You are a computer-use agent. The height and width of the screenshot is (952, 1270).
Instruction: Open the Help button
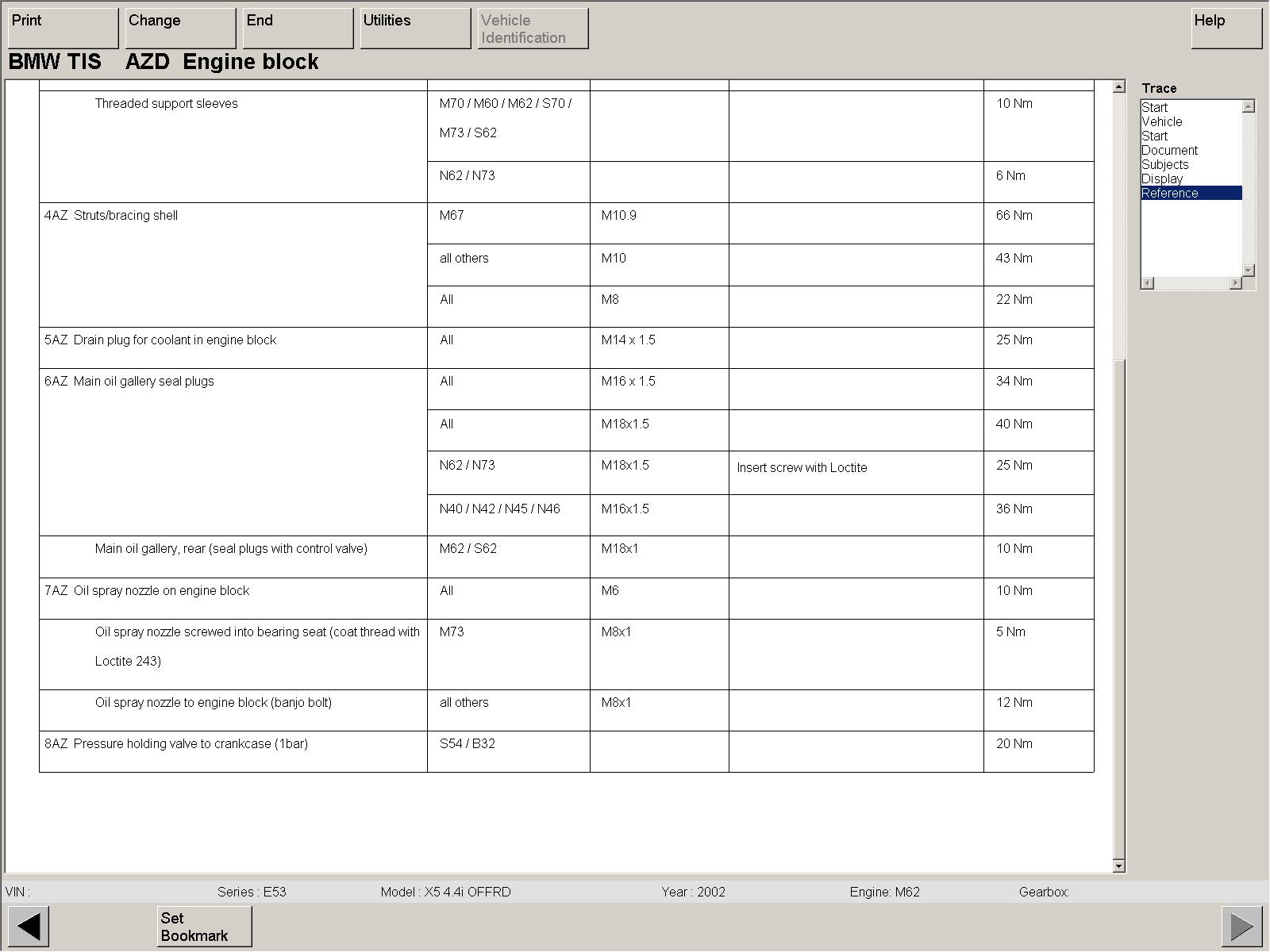tap(1226, 28)
